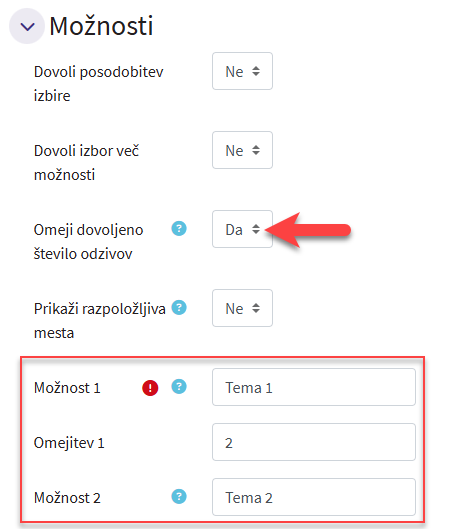Click the Možnost 1 field containing Tema 1

pos(314,387)
